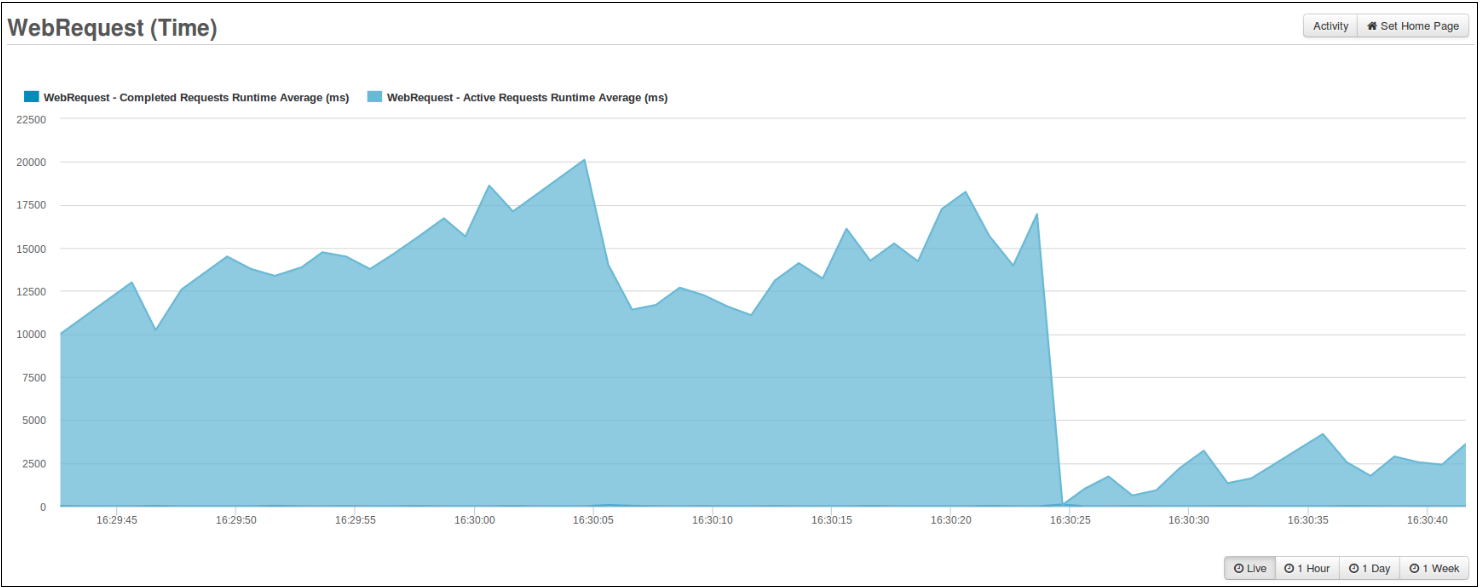The width and height of the screenshot is (1480, 587).
Task: Switch to the 1 Day view
Action: (x=1369, y=568)
